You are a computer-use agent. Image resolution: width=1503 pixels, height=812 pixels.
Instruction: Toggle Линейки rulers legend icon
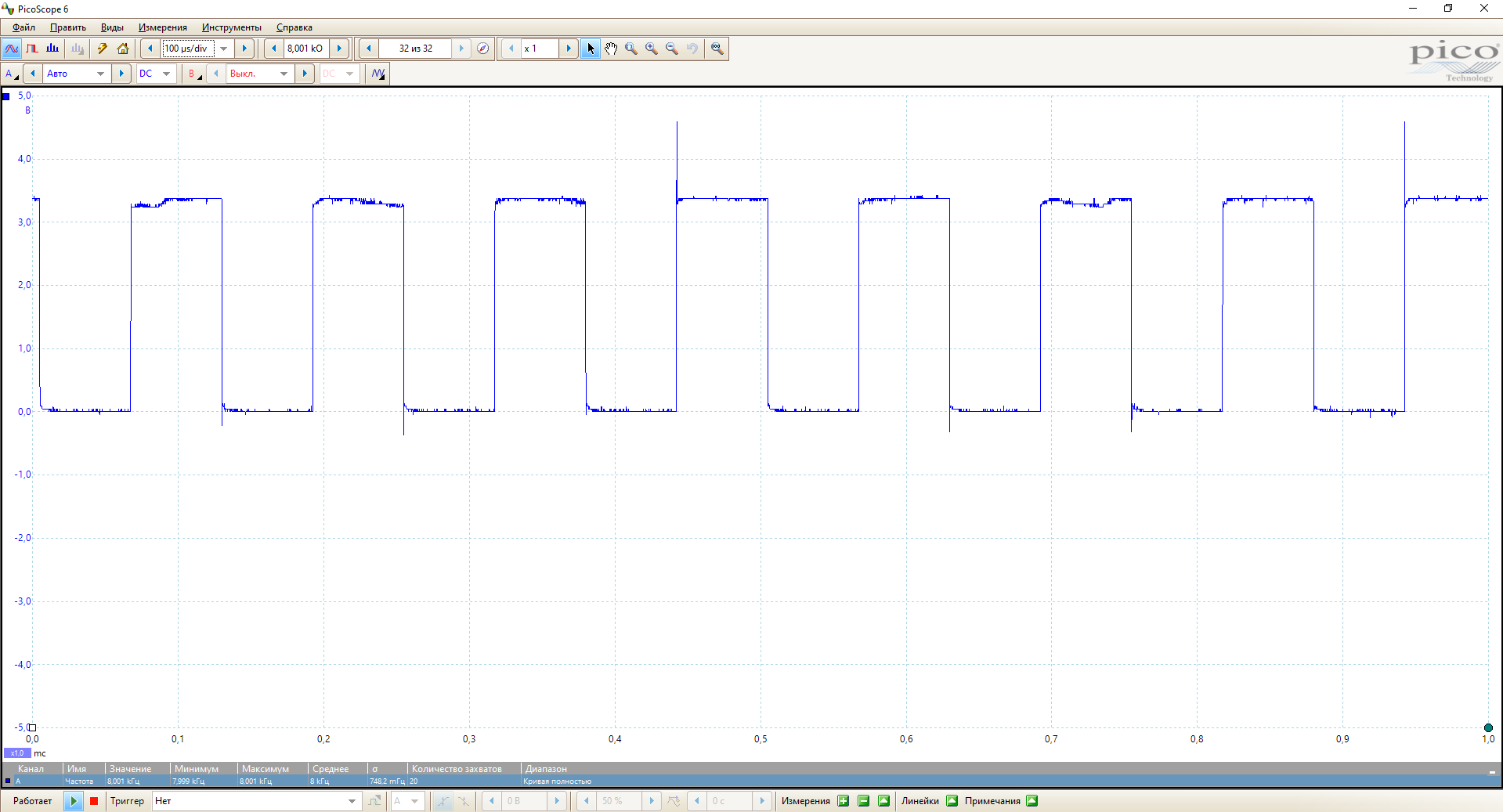(952, 801)
